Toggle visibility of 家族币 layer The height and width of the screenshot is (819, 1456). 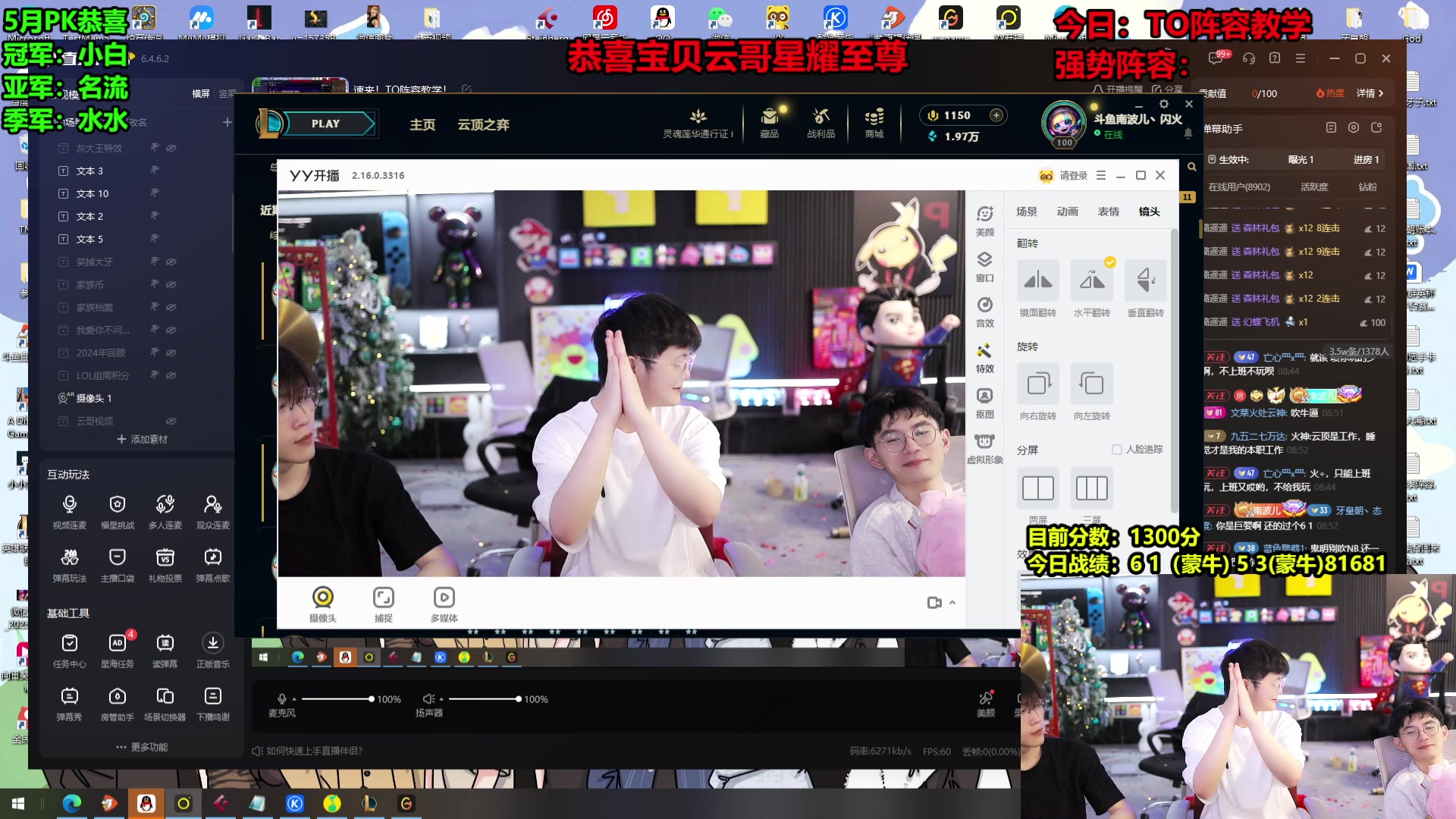pos(171,284)
